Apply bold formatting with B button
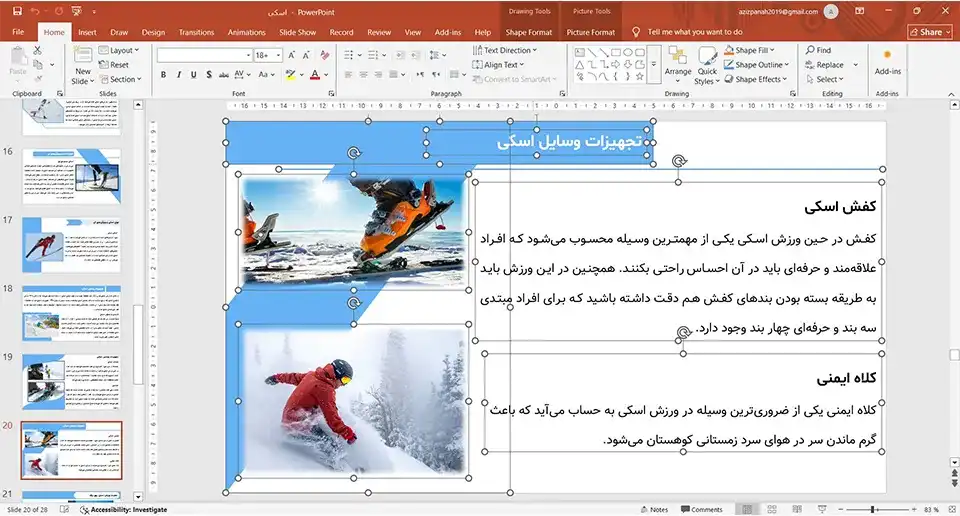Image resolution: width=960 pixels, height=516 pixels. pos(163,75)
